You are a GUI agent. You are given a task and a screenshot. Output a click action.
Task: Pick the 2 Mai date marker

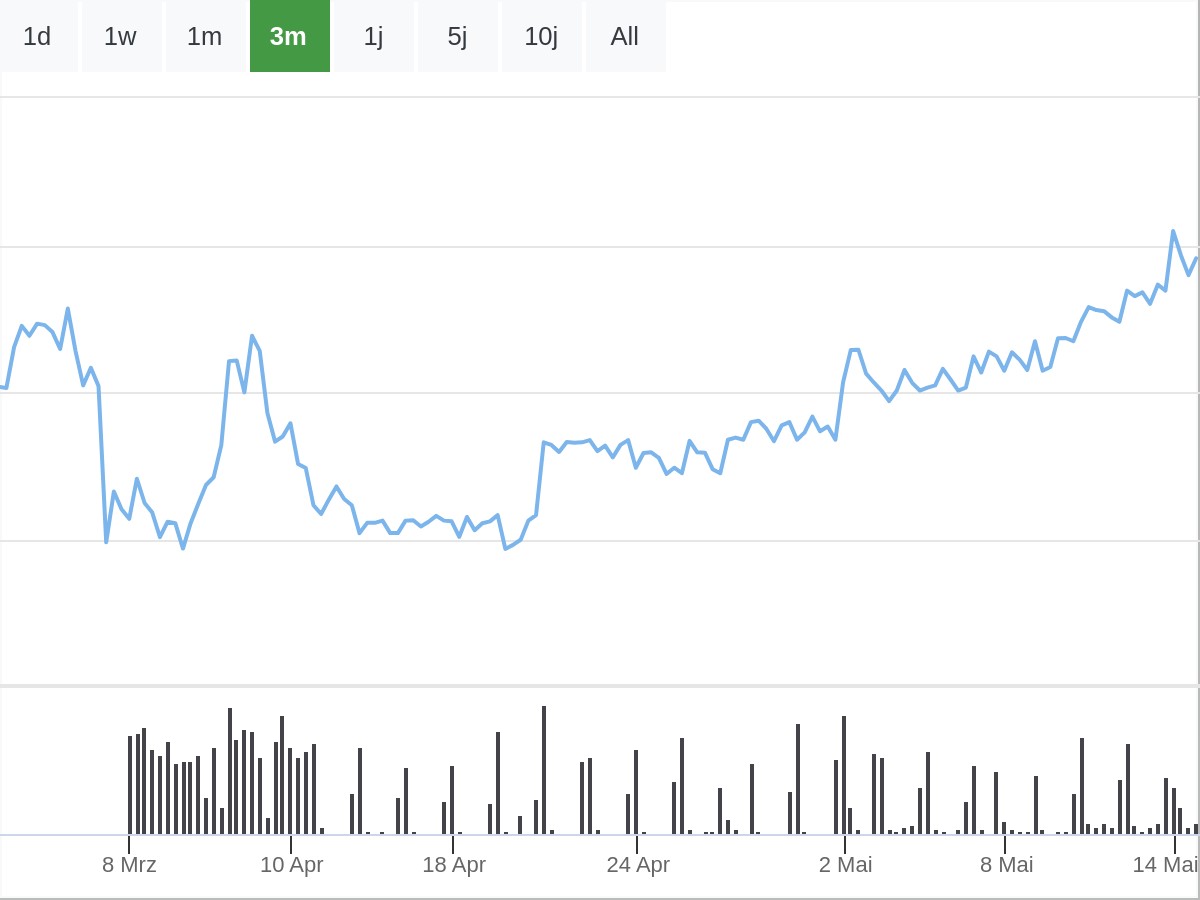pyautogui.click(x=845, y=865)
